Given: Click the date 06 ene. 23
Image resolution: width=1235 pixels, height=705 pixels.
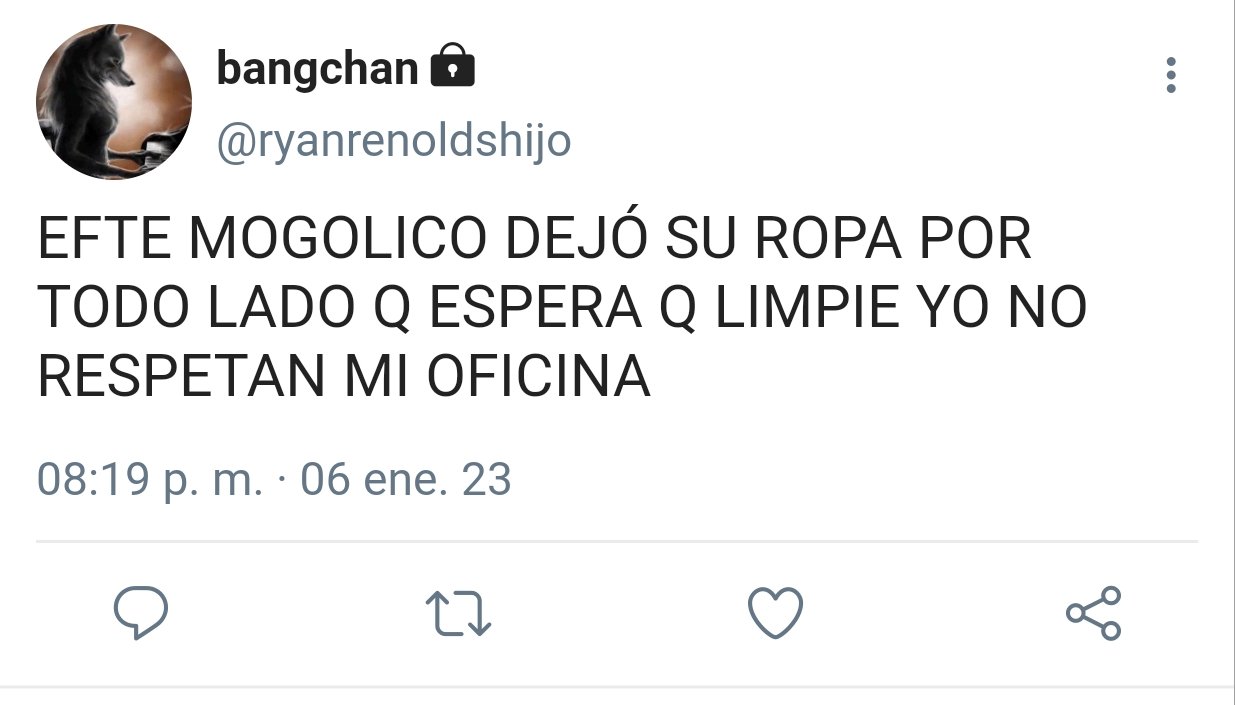Looking at the screenshot, I should (406, 480).
